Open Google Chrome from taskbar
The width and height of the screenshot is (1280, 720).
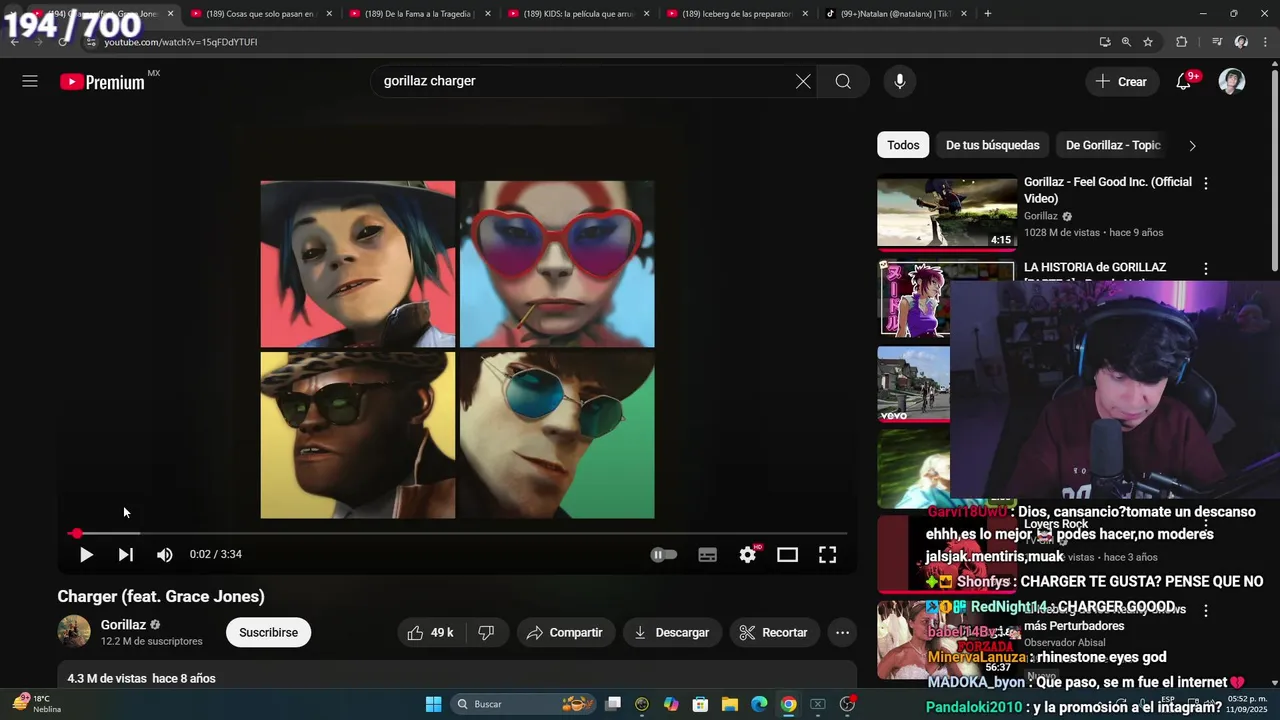788,704
